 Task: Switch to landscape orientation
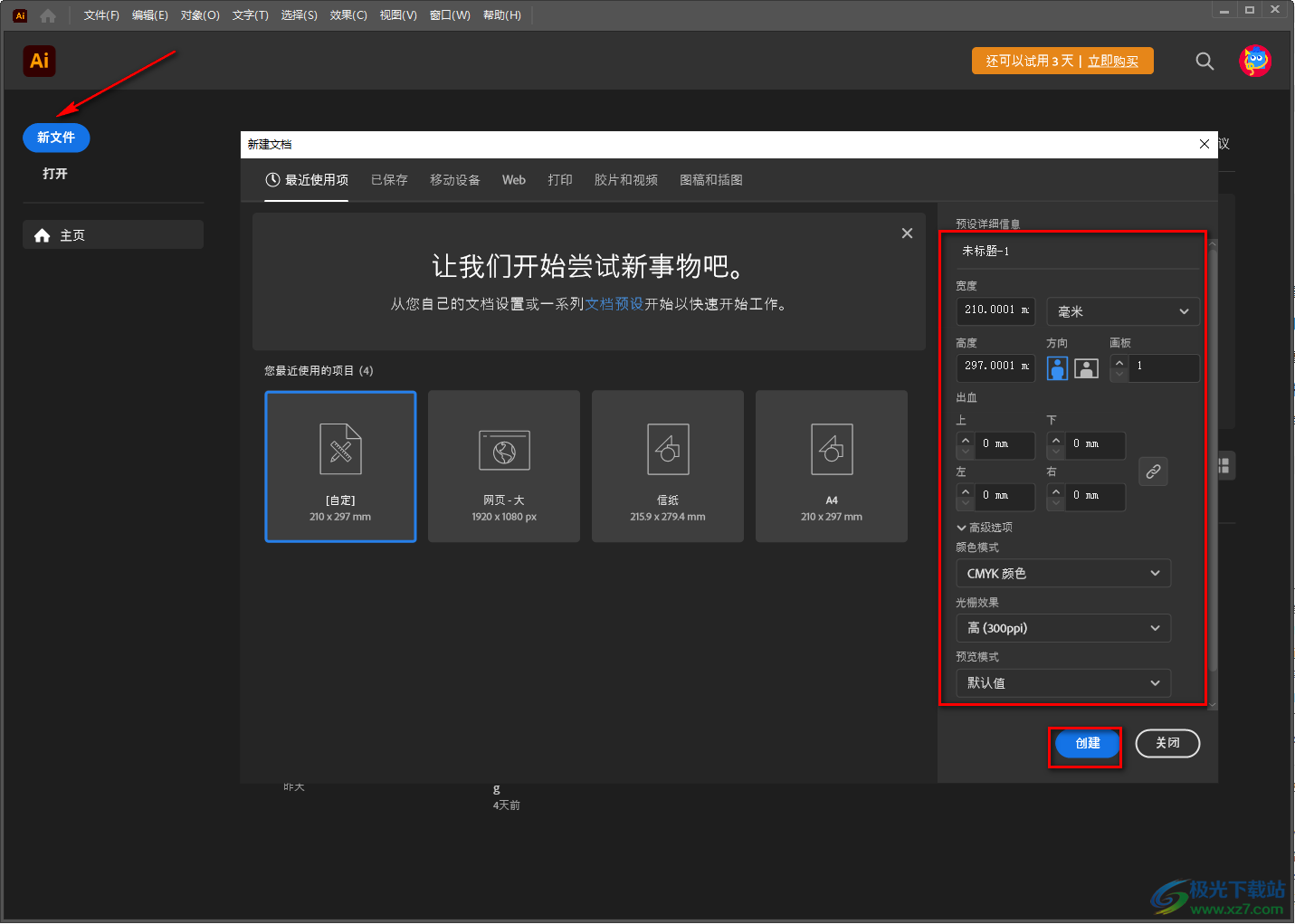coord(1086,368)
